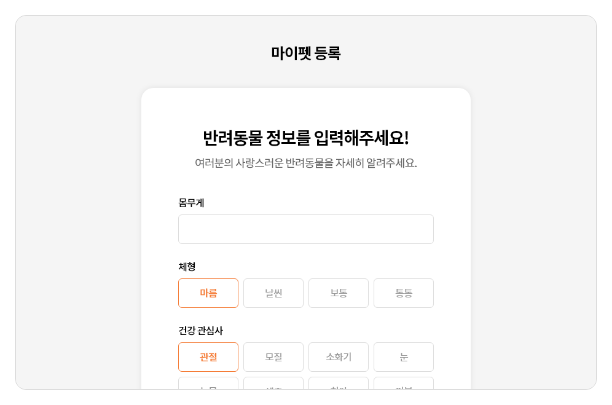Click the 반려동물 정보를 입력해주세요! heading
The height and width of the screenshot is (405, 612).
pos(305,138)
